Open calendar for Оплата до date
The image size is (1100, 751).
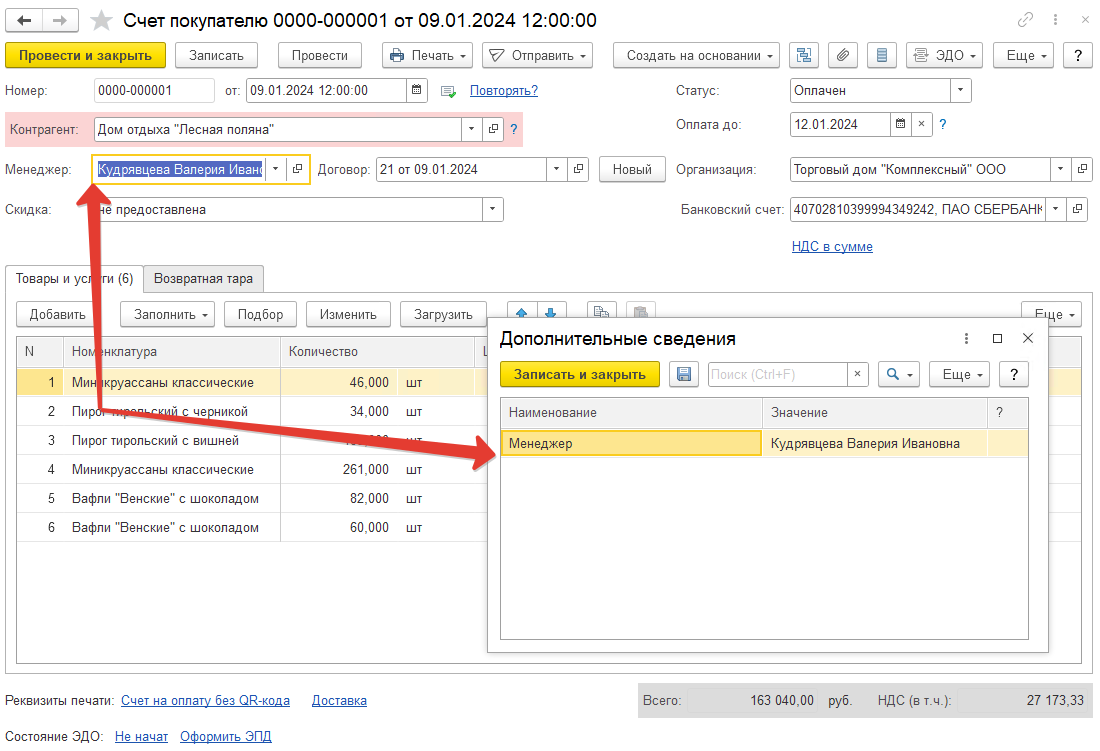pyautogui.click(x=900, y=124)
